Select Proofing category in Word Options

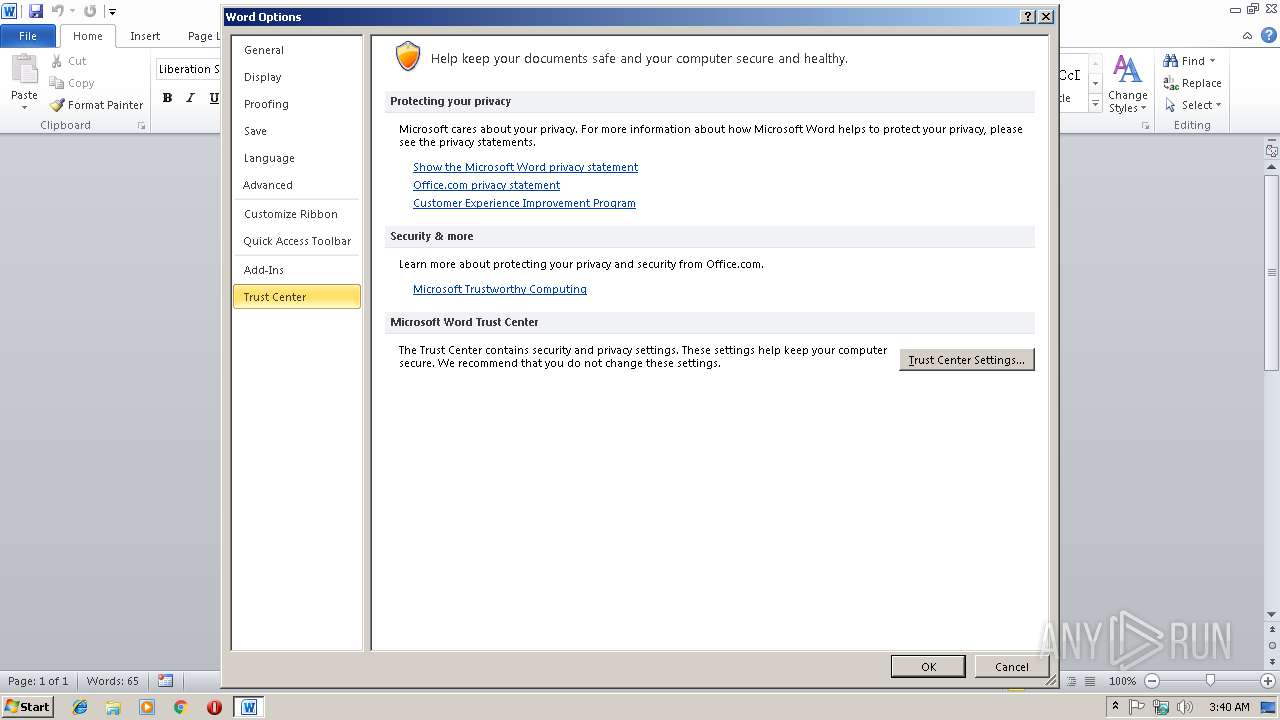point(297,104)
